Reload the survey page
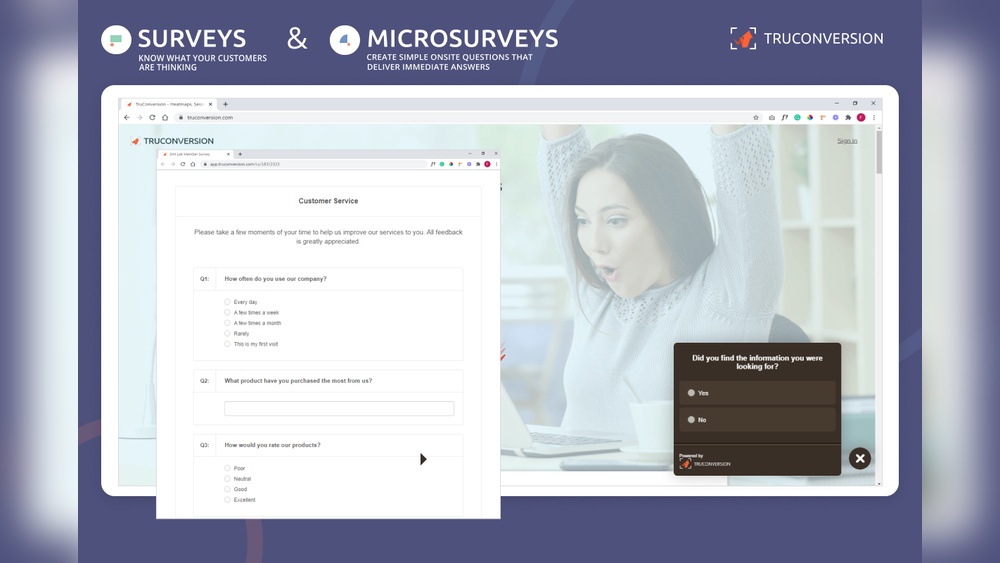This screenshot has width=1000, height=563. tap(182, 165)
